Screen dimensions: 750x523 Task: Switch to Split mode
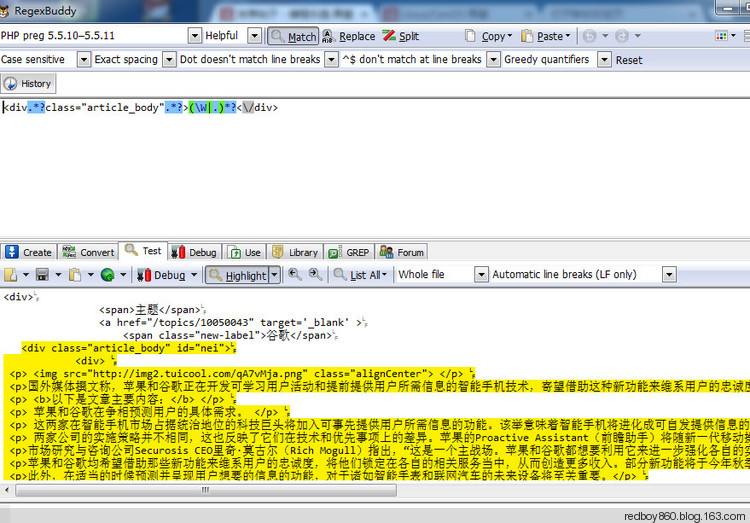[401, 36]
